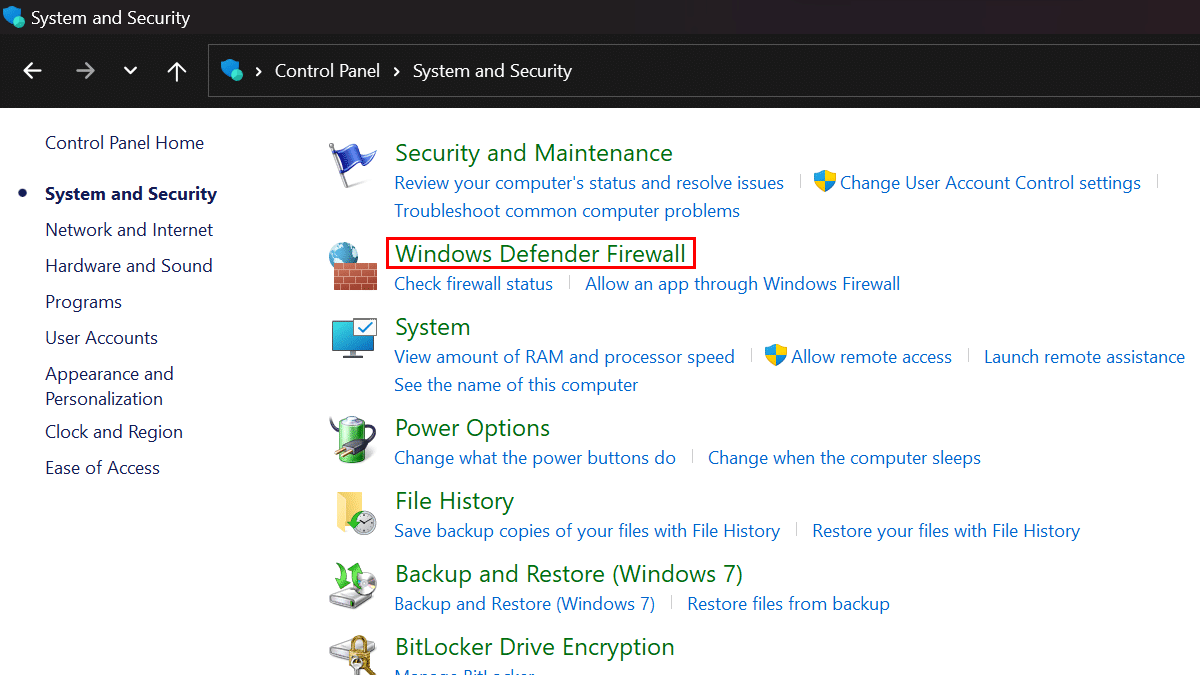Image resolution: width=1200 pixels, height=675 pixels.
Task: Click Review your computer's status and resolve issues
Action: point(589,183)
